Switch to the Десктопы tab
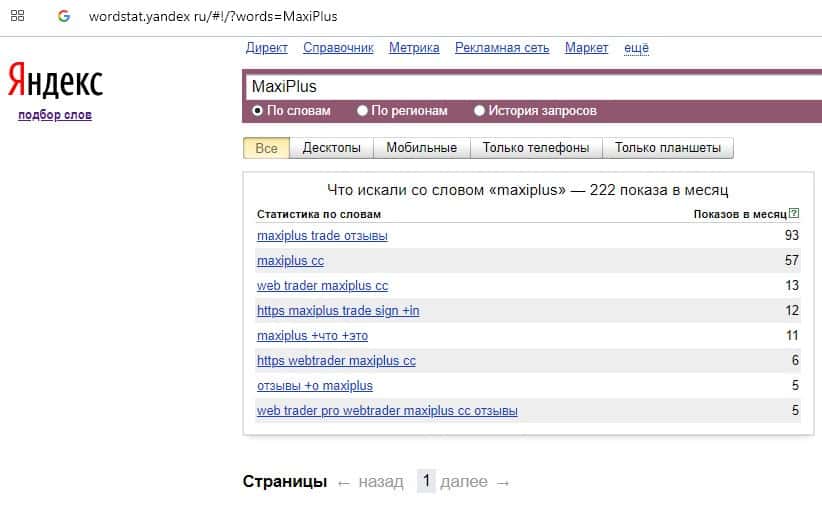The width and height of the screenshot is (822, 512). 331,148
